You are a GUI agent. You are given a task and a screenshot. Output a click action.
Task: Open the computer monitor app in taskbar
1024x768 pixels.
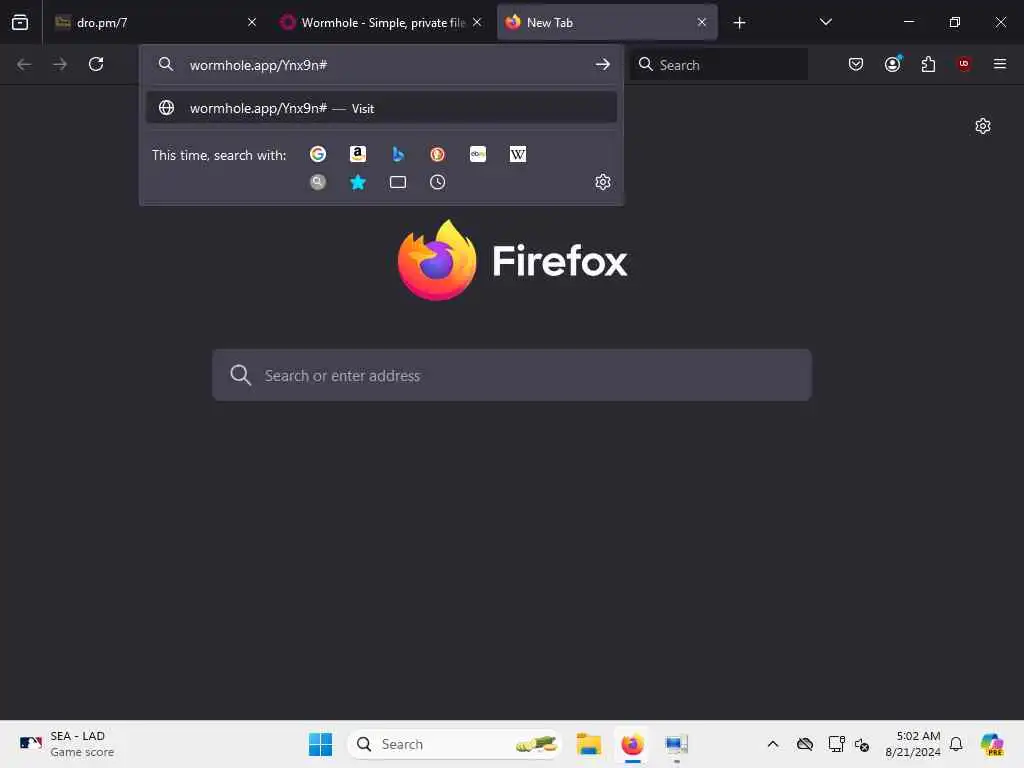click(x=676, y=744)
